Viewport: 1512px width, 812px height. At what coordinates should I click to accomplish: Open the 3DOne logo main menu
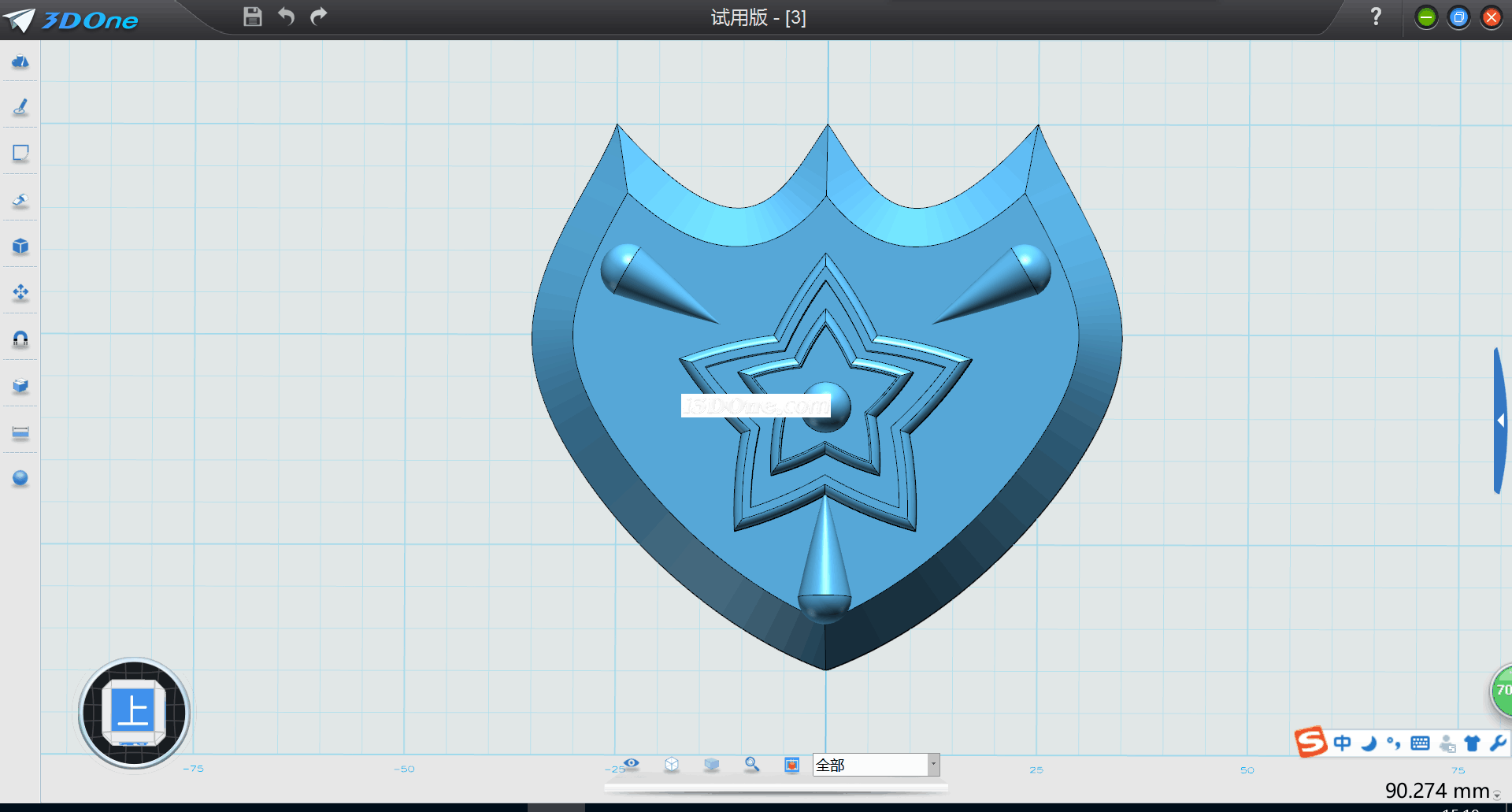[71, 20]
